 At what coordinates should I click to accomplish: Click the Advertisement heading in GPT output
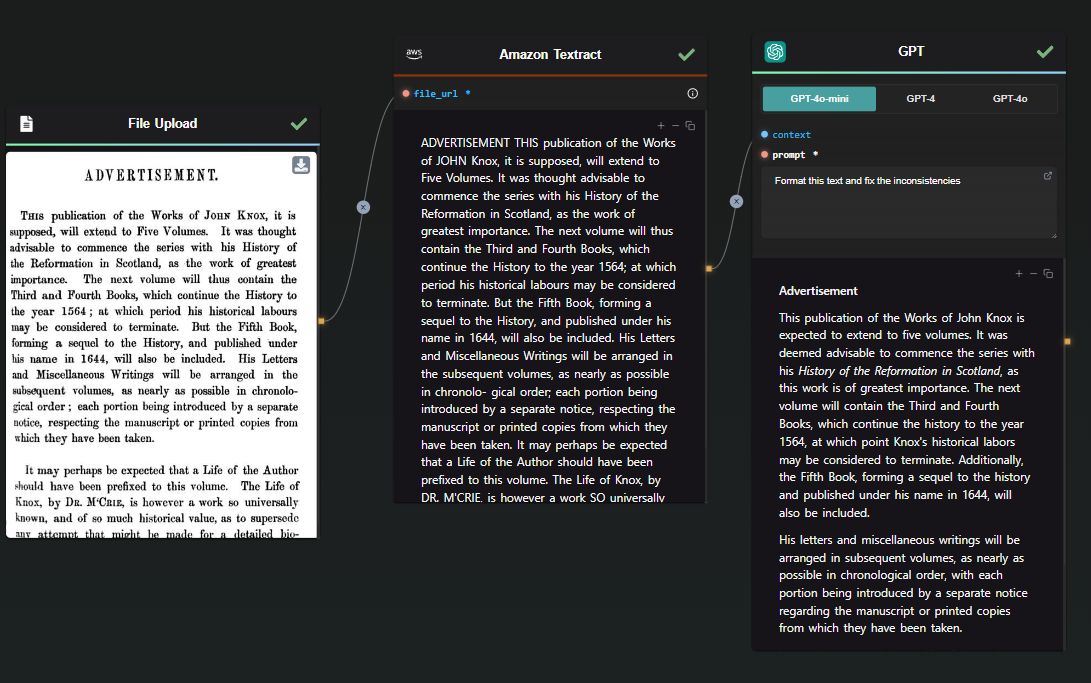point(818,291)
